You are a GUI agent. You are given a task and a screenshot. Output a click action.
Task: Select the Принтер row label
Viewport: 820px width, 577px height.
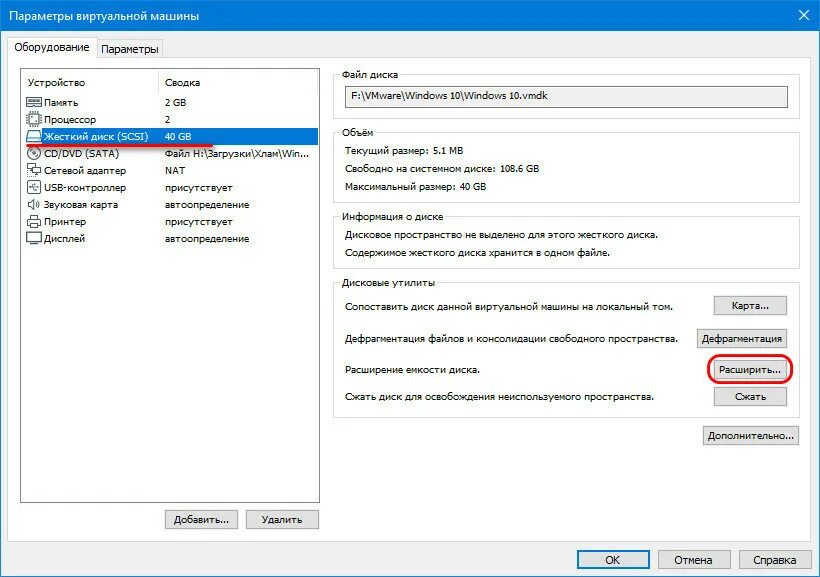coord(65,222)
